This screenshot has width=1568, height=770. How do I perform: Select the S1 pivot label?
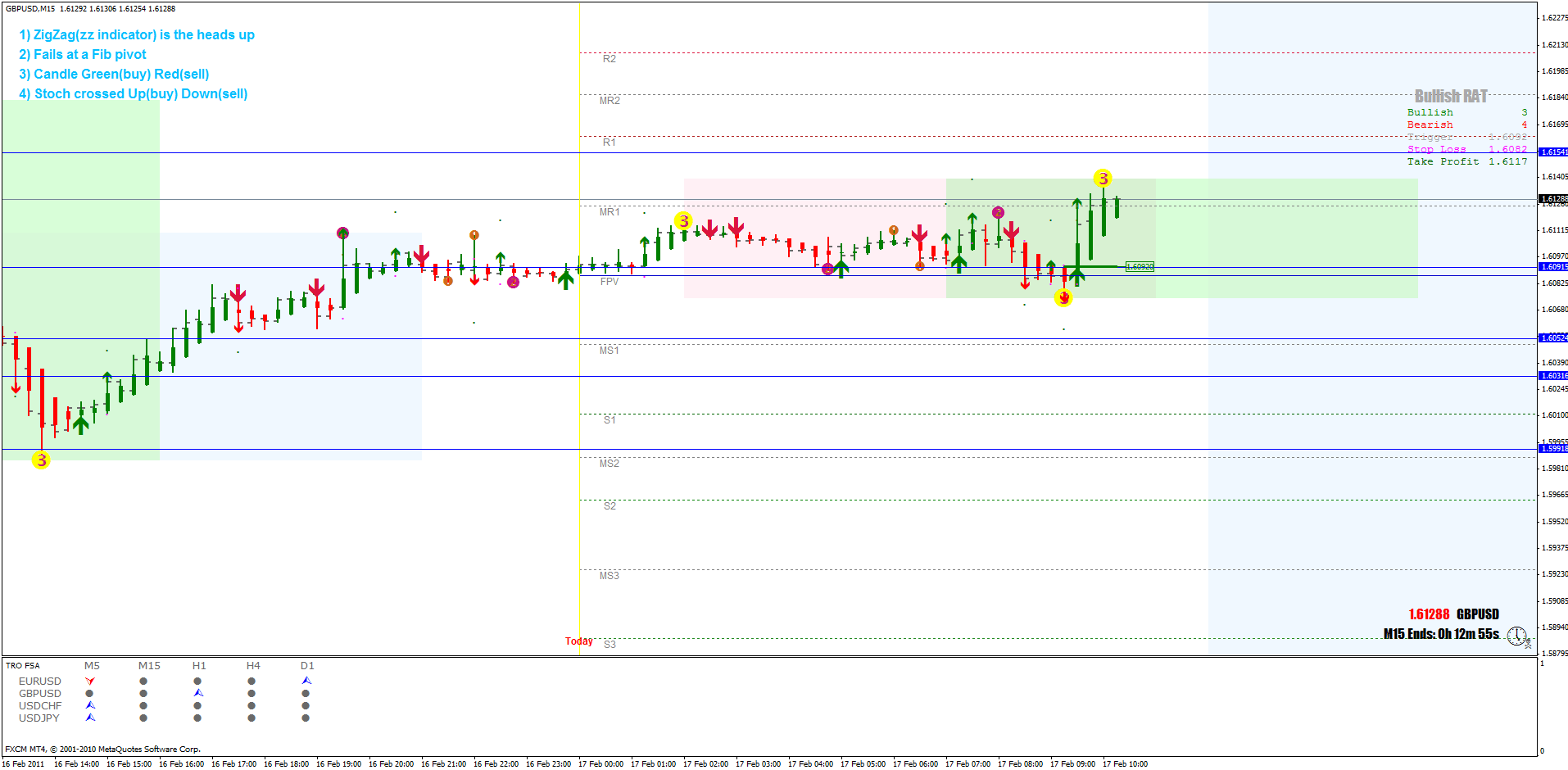click(610, 420)
